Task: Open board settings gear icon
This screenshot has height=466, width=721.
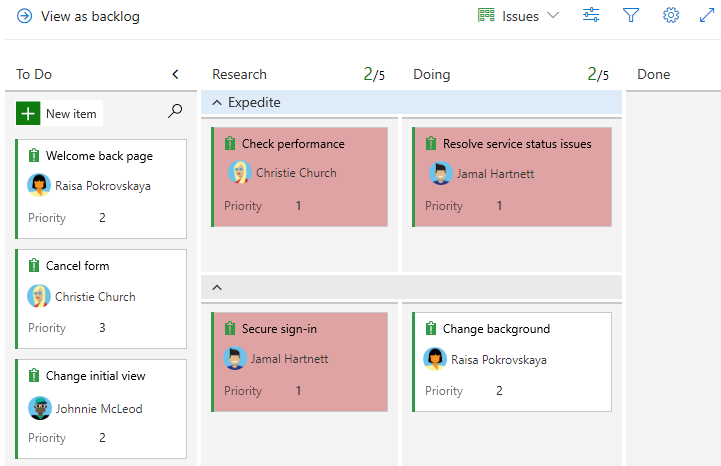Action: point(671,16)
